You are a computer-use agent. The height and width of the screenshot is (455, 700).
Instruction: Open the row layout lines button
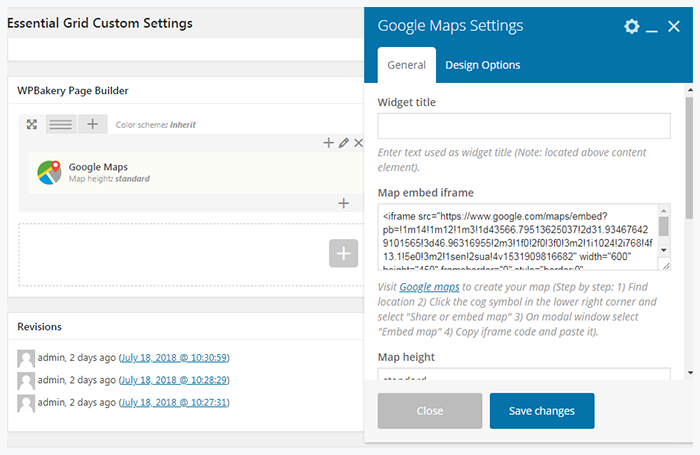tap(61, 125)
